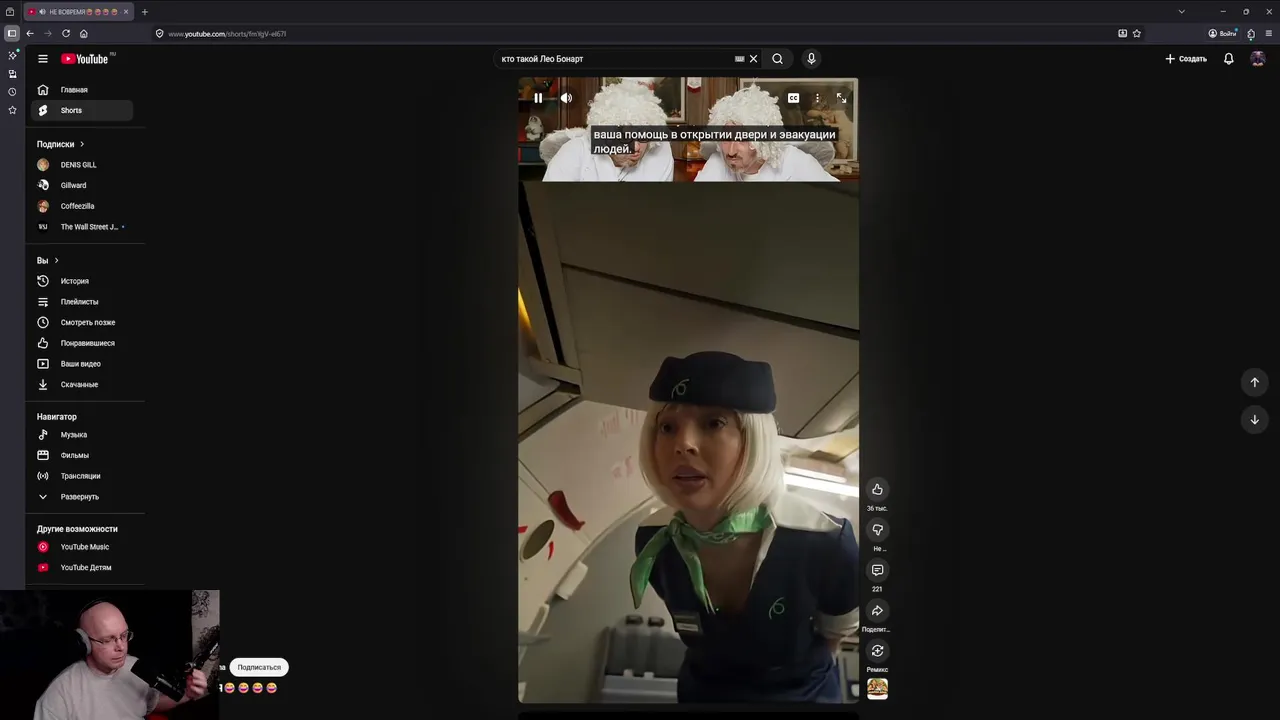Screen dimensions: 1280x720
Task: Go to the previous Short with up arrow
Action: tap(1254, 382)
